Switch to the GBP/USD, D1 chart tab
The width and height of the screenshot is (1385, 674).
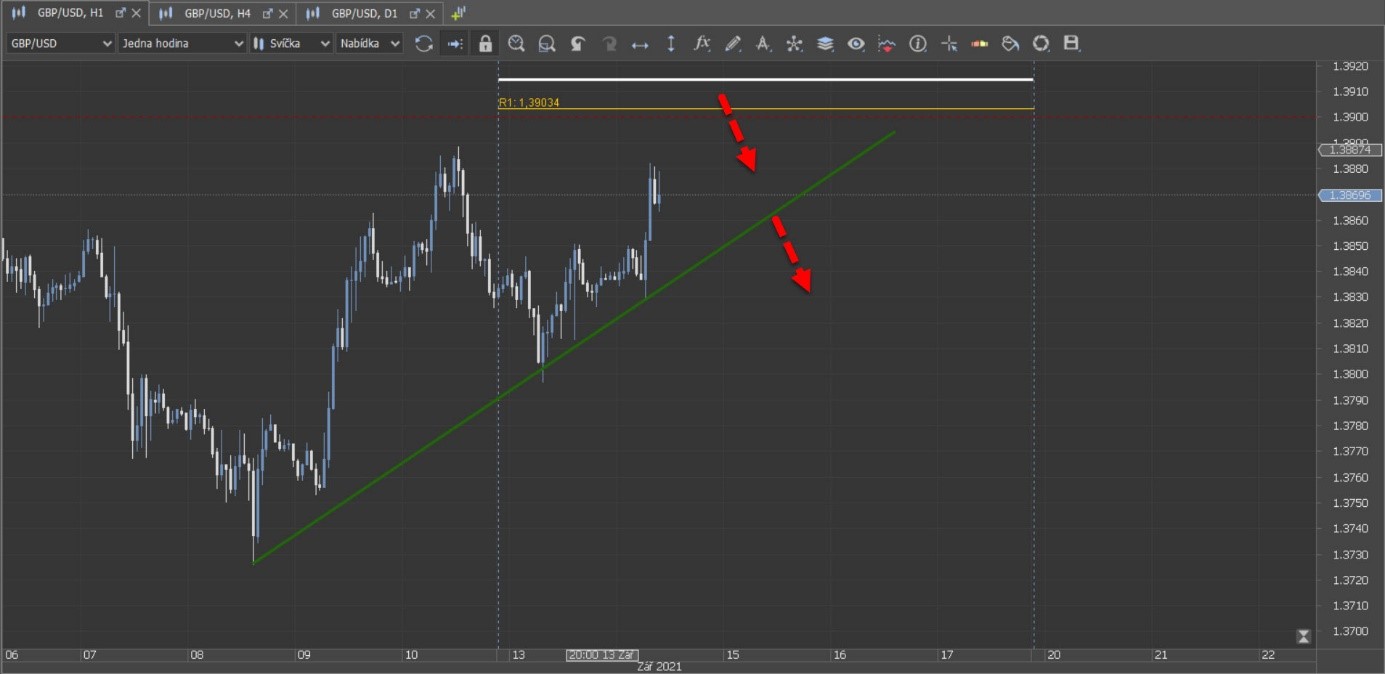(x=364, y=13)
